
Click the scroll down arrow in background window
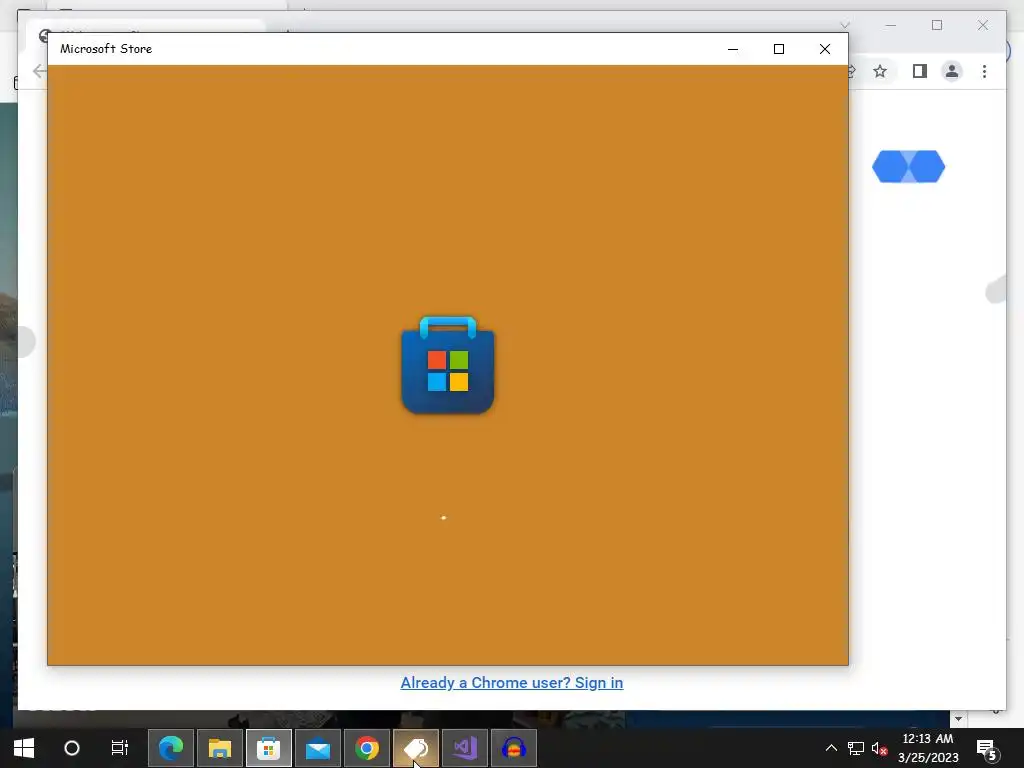(958, 719)
